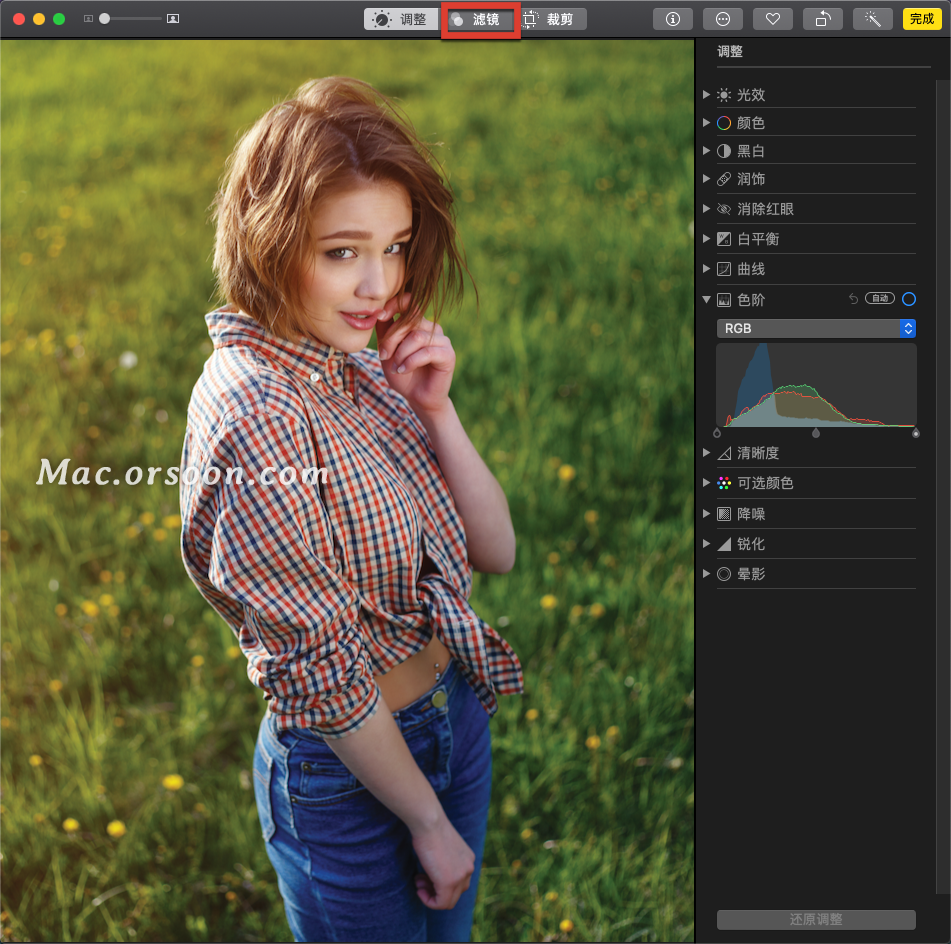The image size is (951, 944).
Task: Click the 消除红眼 label text
Action: [x=765, y=209]
